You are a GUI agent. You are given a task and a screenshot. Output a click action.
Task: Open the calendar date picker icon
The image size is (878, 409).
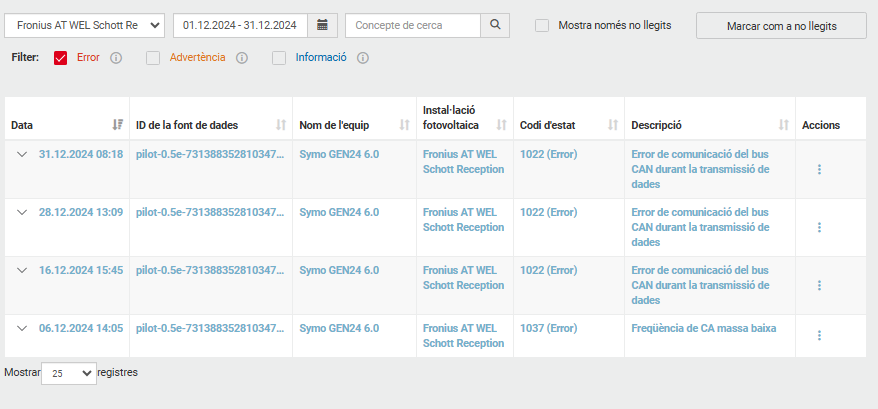pos(321,24)
